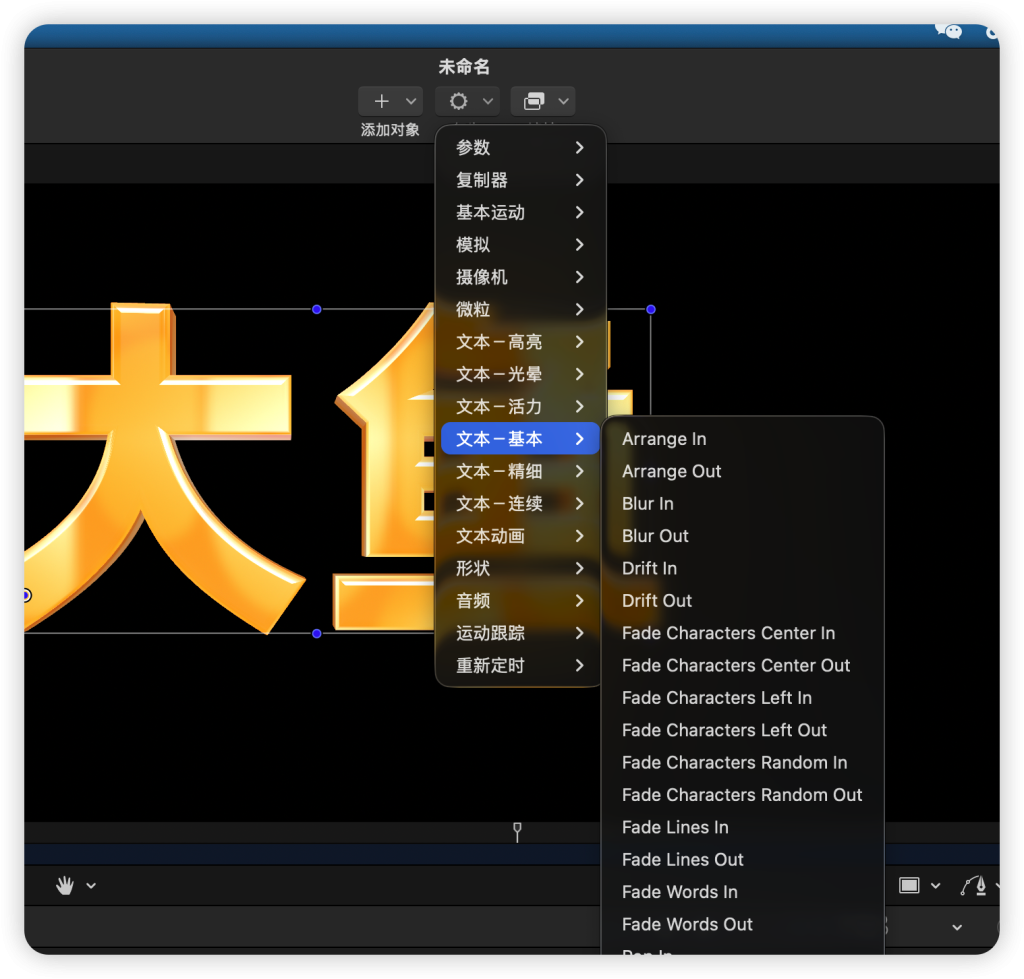Click the rectangle shape tool icon
1024x979 pixels.
pos(909,885)
